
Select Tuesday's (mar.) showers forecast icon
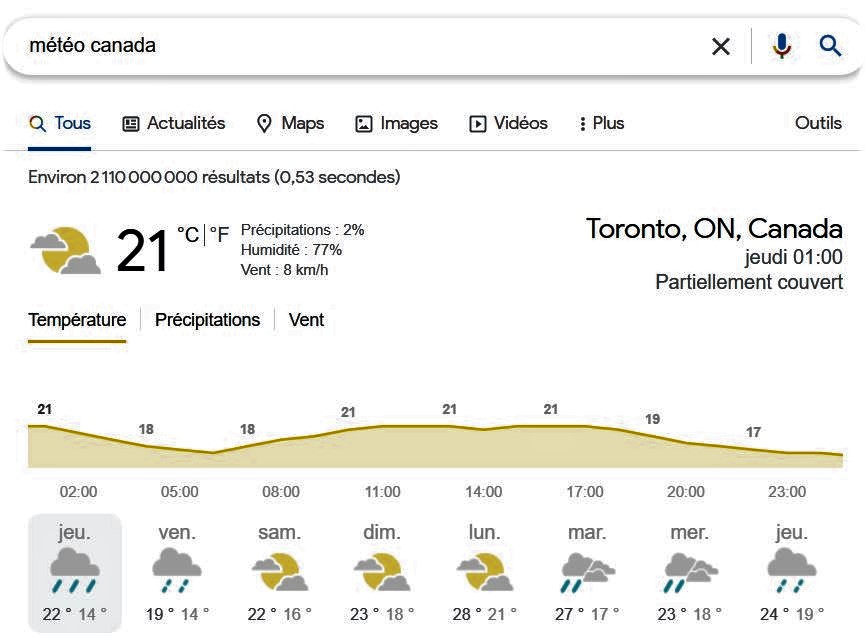587,571
